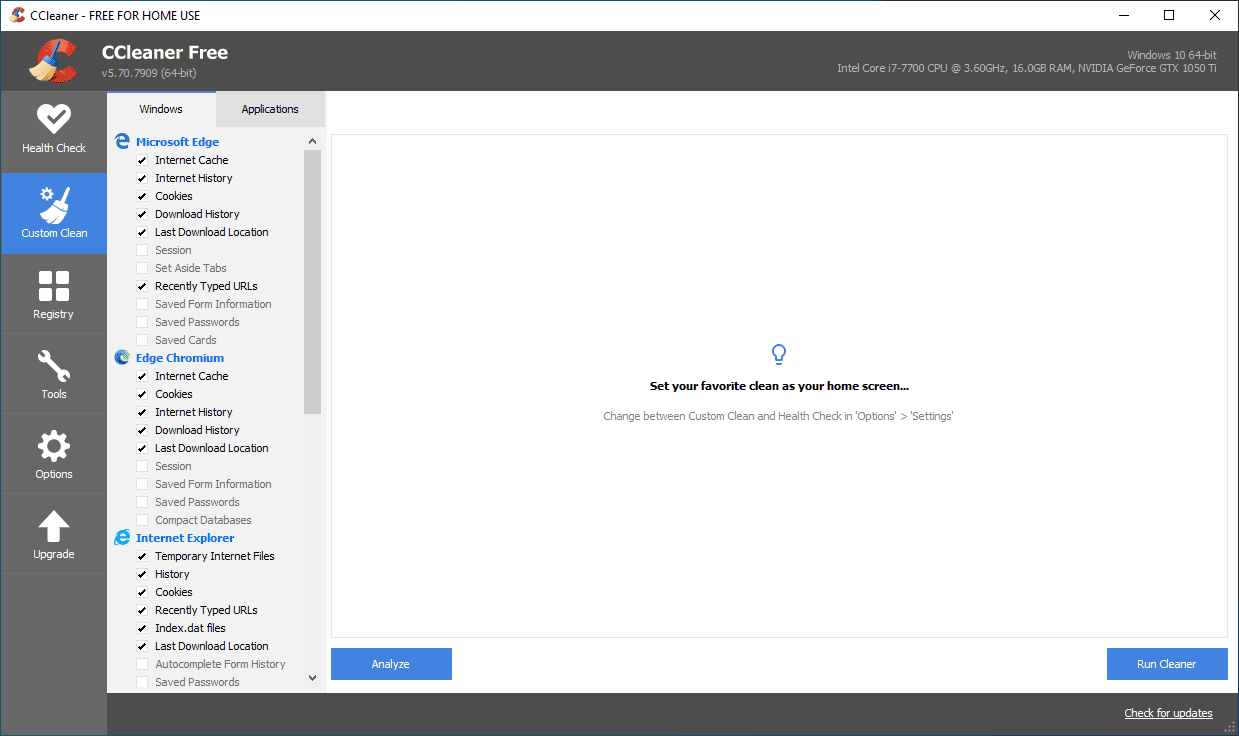
Task: Click the Registry sidebar icon
Action: tap(53, 293)
